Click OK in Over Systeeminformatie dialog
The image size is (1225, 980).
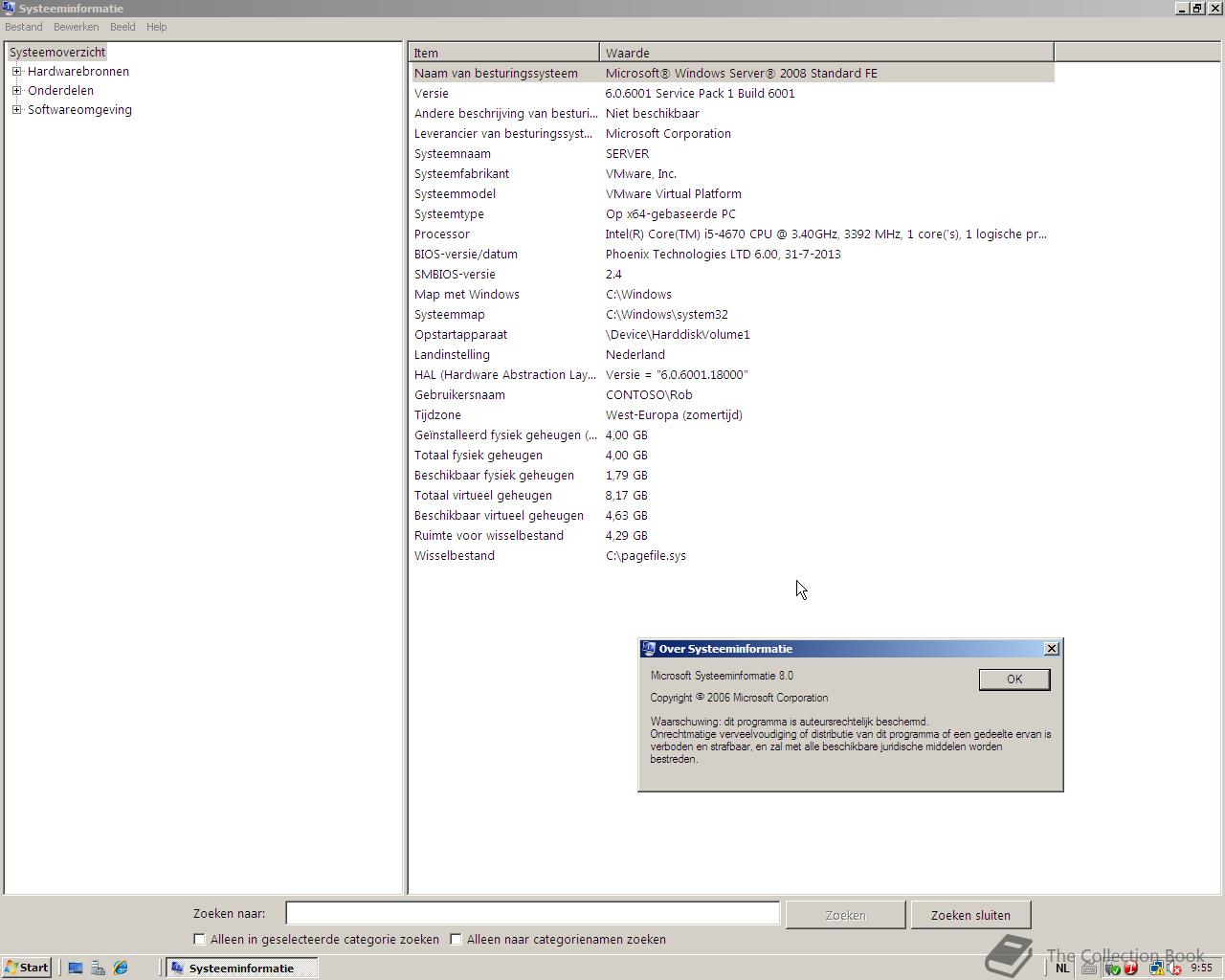pos(1014,679)
